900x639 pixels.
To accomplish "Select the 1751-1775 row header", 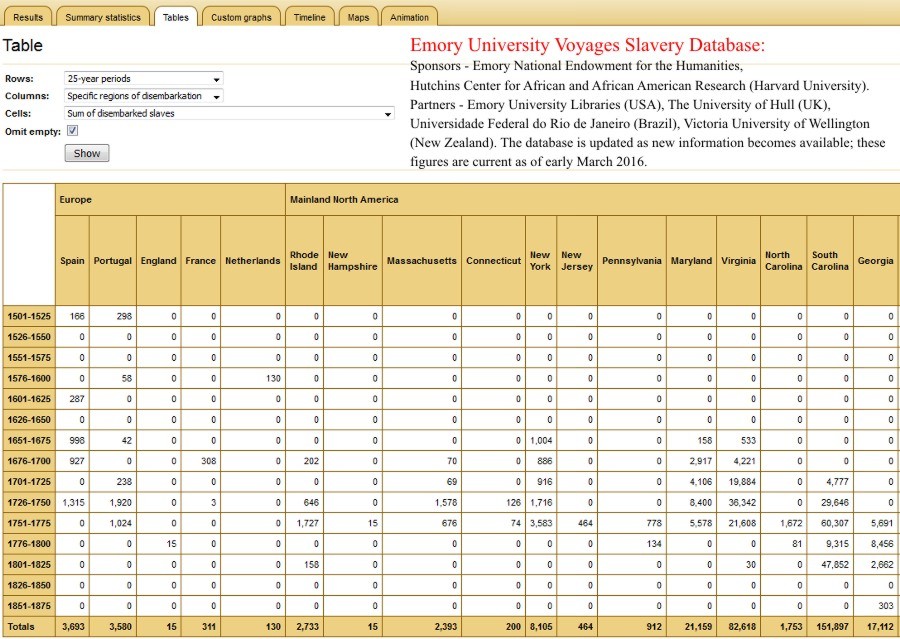I will point(29,522).
